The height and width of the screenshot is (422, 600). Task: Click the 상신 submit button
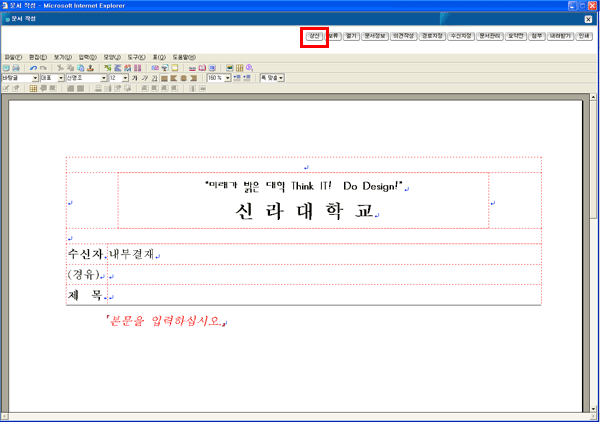[314, 36]
